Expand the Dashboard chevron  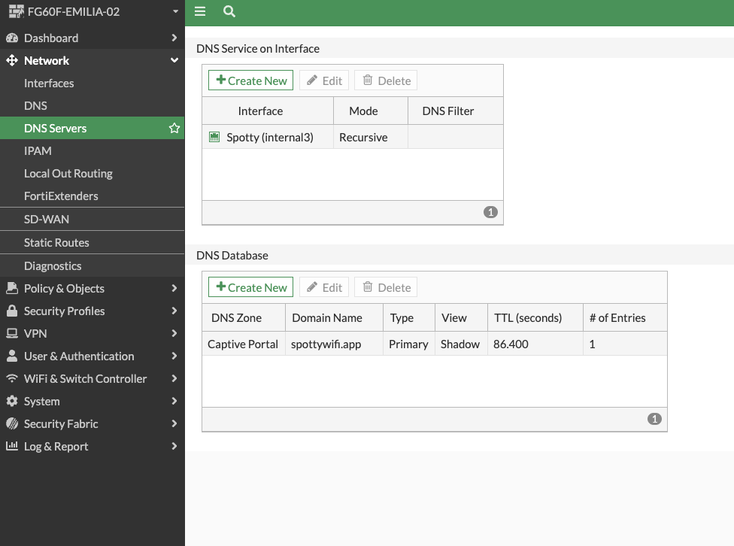174,37
